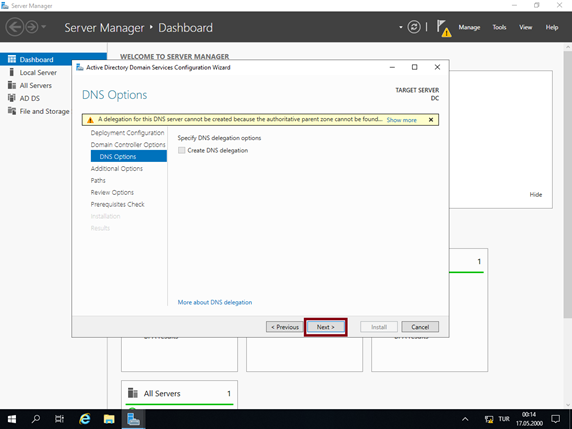Go to Paths wizard step
Image resolution: width=572 pixels, height=429 pixels.
click(98, 181)
